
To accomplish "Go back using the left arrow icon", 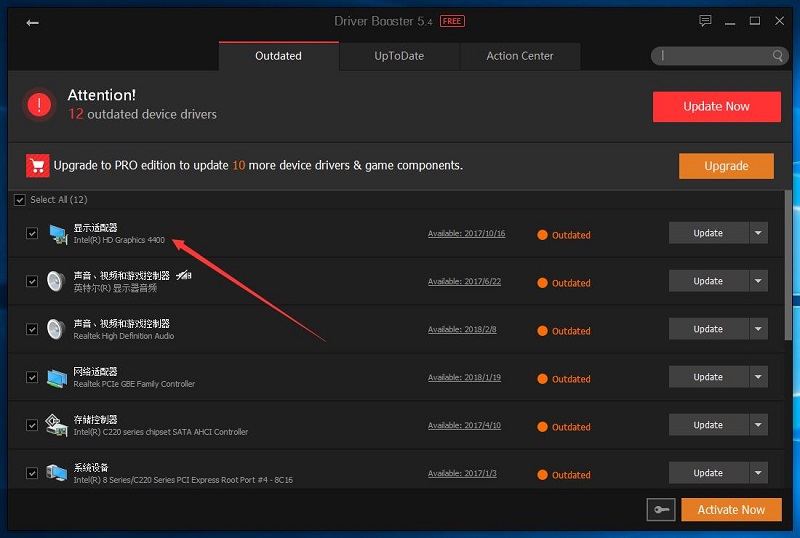I will click(x=33, y=22).
